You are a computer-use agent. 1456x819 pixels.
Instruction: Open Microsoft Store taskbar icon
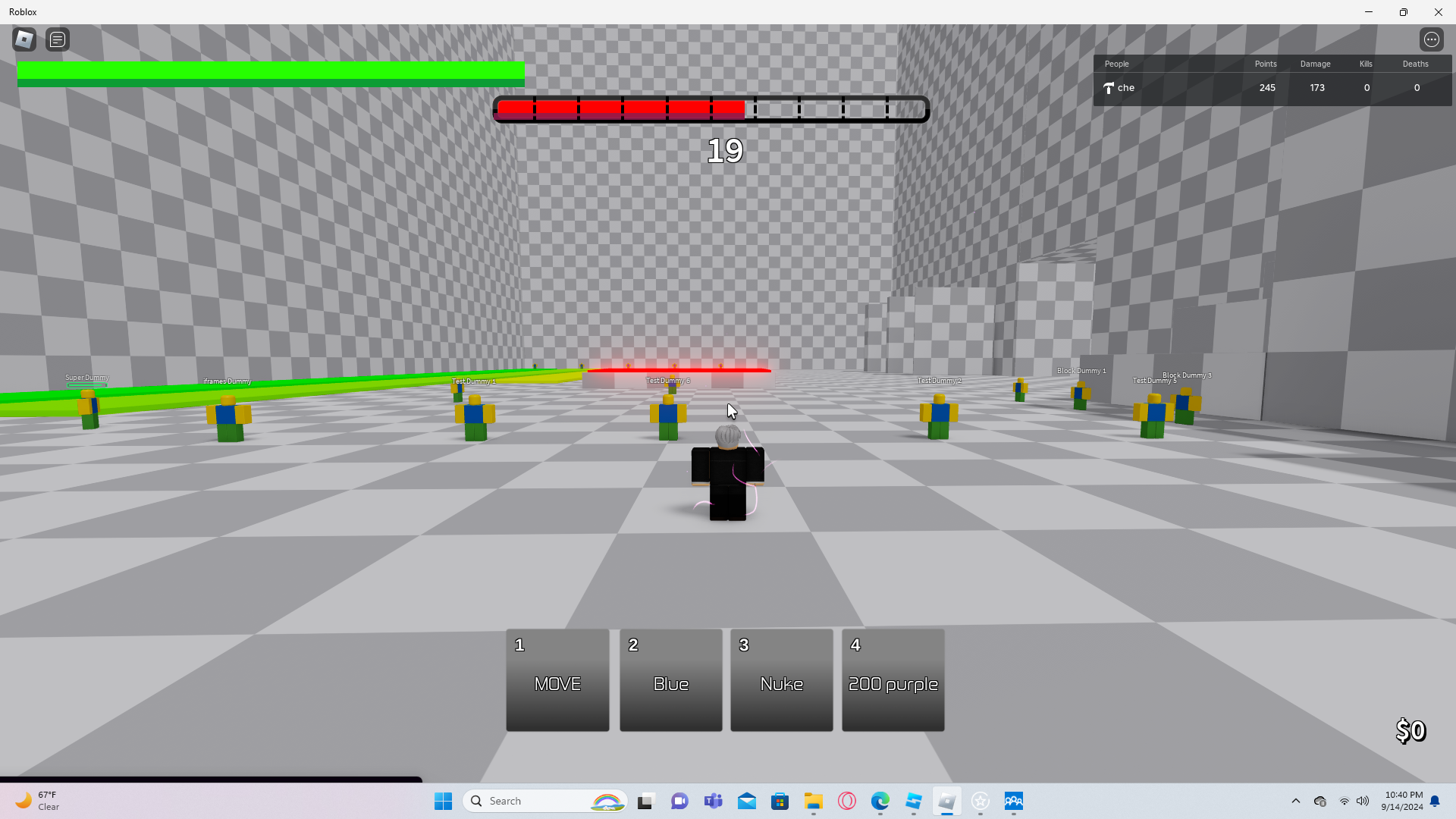(x=780, y=801)
